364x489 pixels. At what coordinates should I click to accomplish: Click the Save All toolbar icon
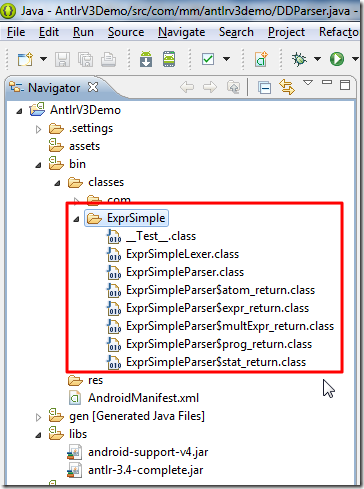(x=86, y=60)
